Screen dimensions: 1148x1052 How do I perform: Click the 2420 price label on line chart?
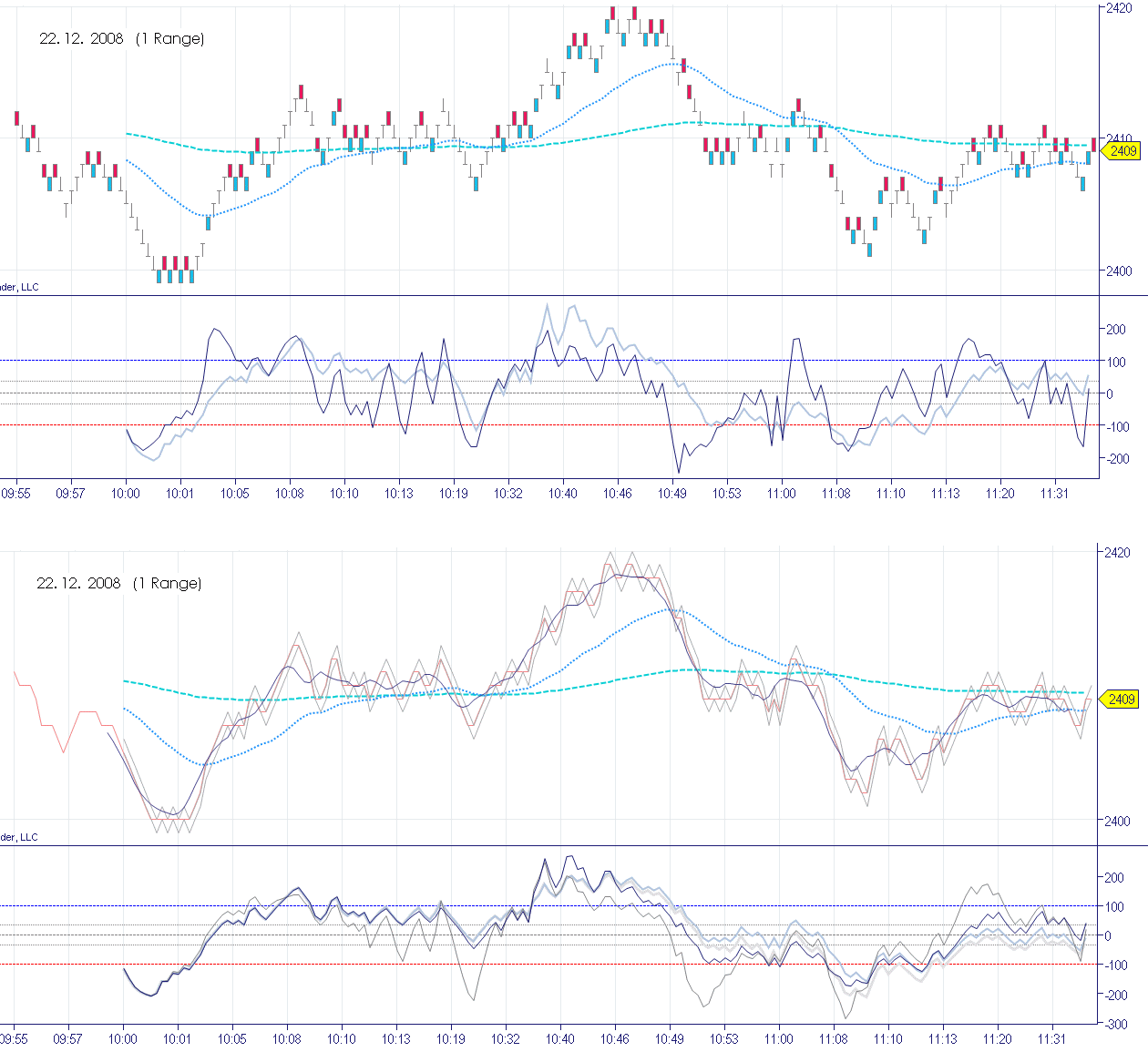coord(1117,552)
